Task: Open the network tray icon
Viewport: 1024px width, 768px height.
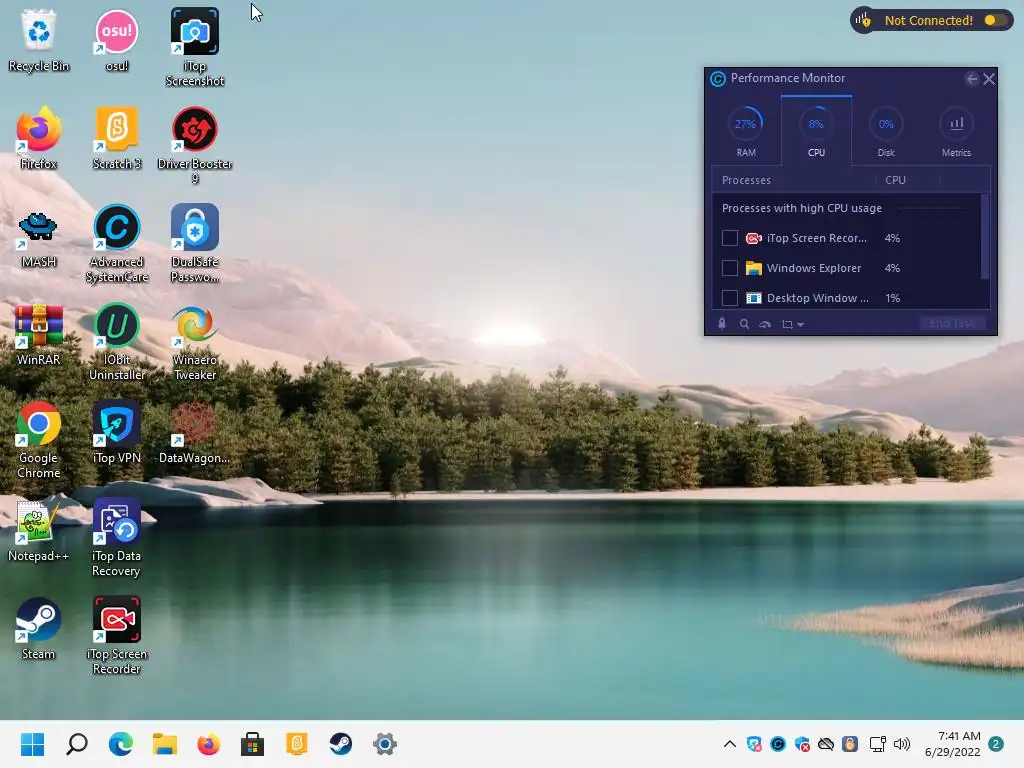Action: coord(878,744)
